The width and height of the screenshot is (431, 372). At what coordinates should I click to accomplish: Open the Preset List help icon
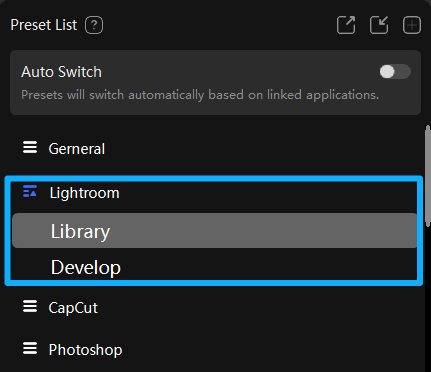[94, 25]
